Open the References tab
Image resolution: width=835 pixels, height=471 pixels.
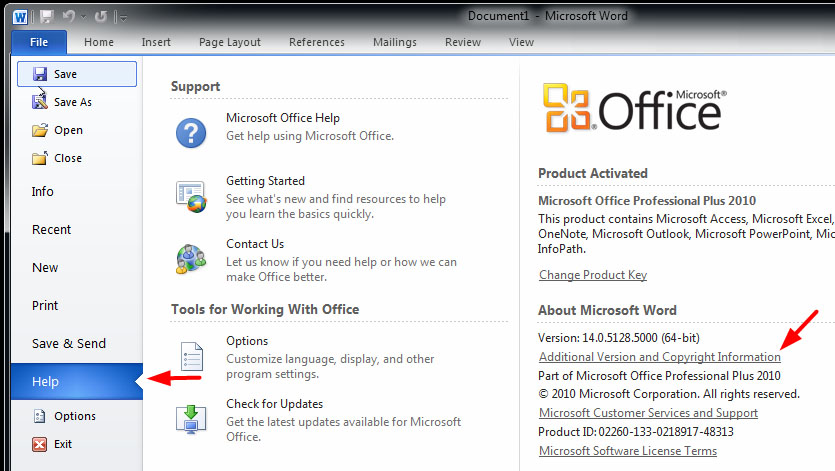(x=316, y=42)
